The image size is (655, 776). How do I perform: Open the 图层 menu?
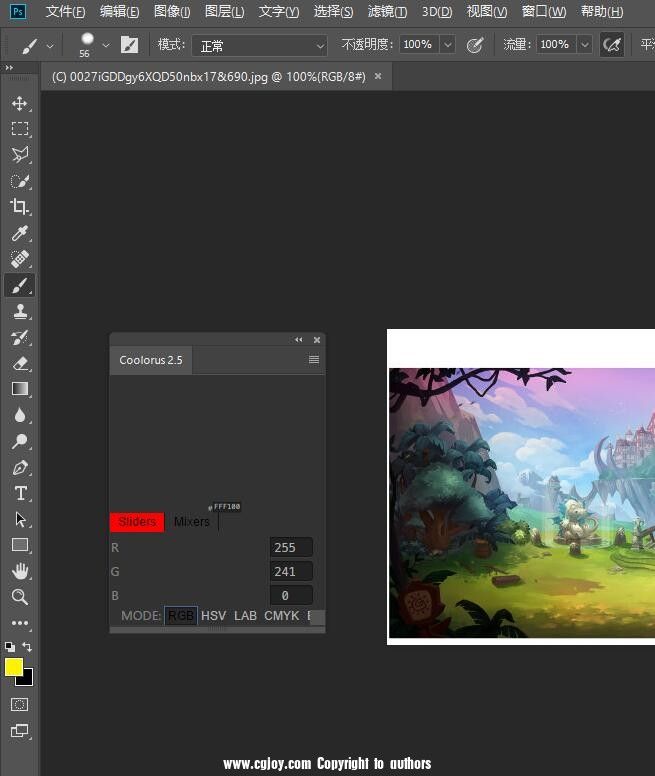(x=224, y=11)
